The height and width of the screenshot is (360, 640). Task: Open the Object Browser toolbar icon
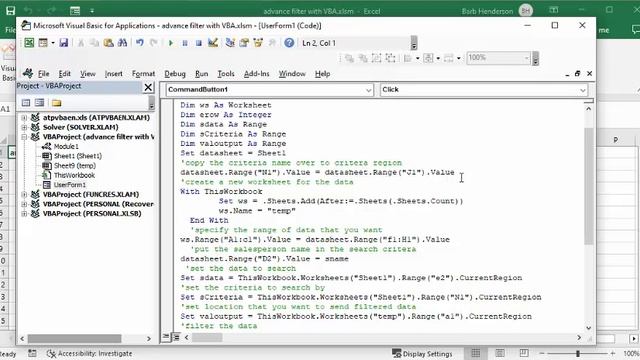(x=258, y=42)
